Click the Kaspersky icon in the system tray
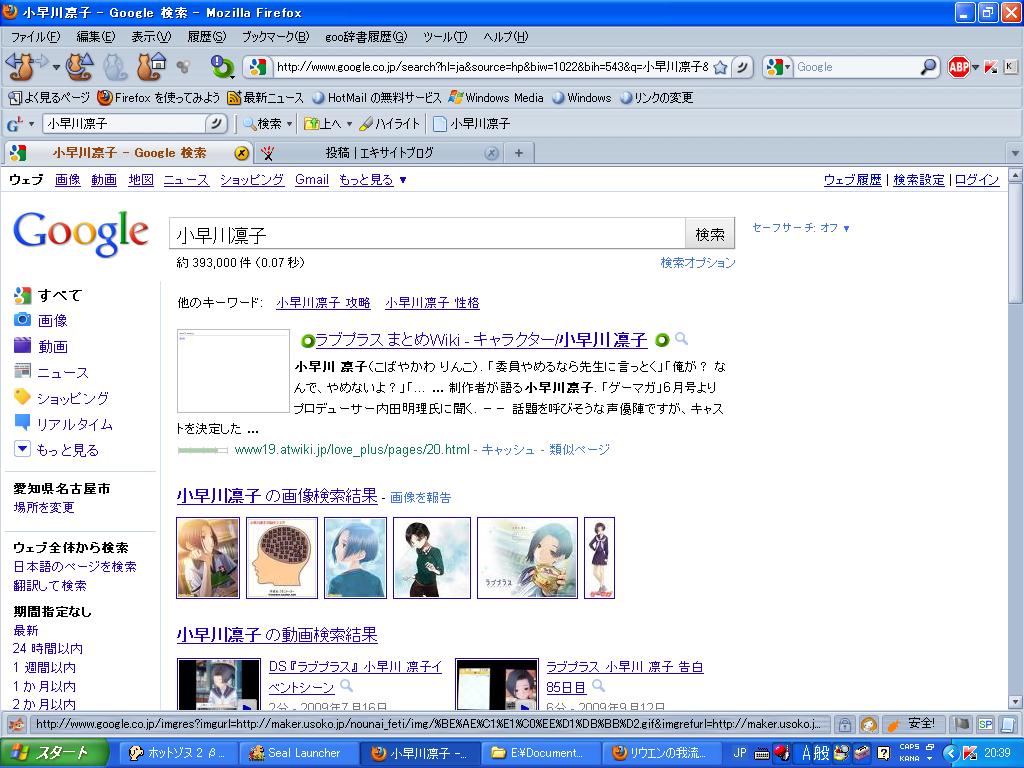Viewport: 1024px width, 768px height. [x=970, y=753]
